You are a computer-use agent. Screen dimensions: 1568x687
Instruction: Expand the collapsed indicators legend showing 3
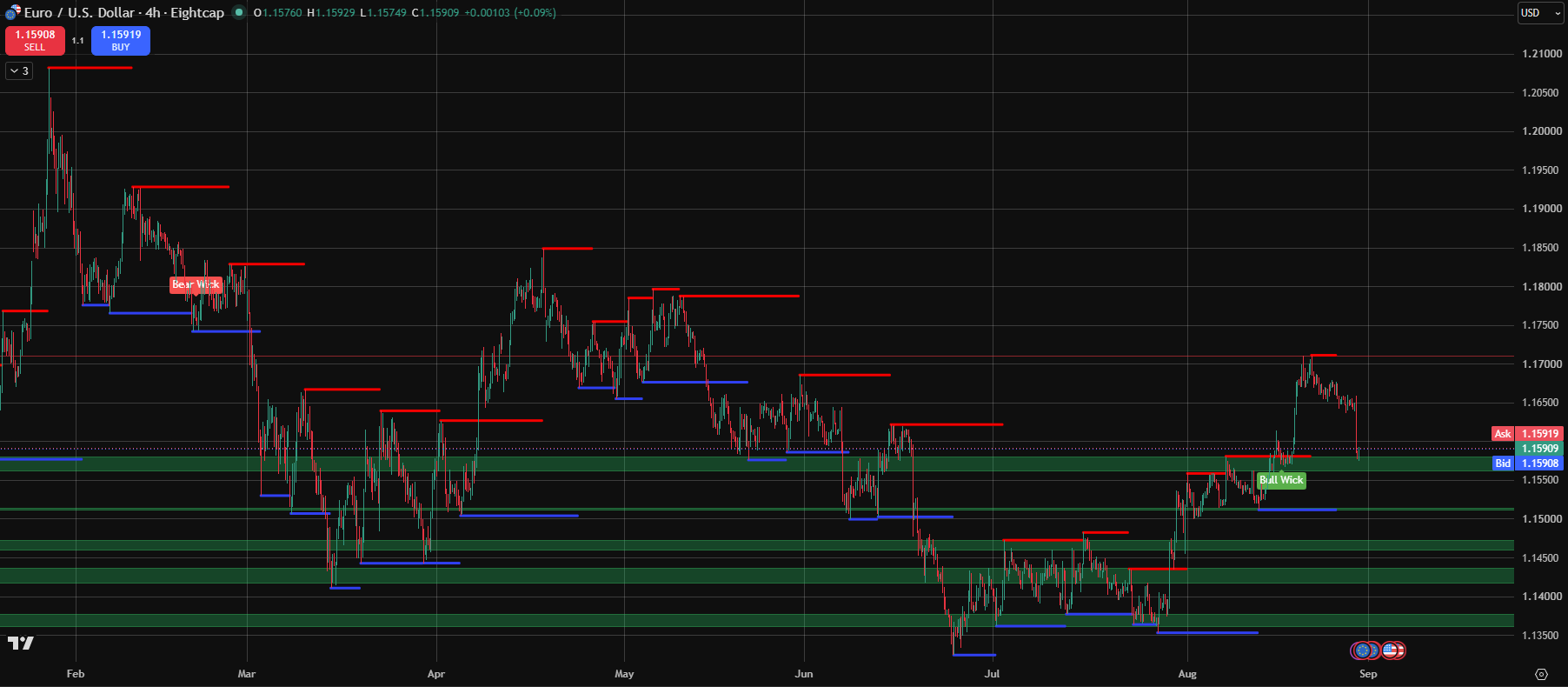pyautogui.click(x=19, y=71)
